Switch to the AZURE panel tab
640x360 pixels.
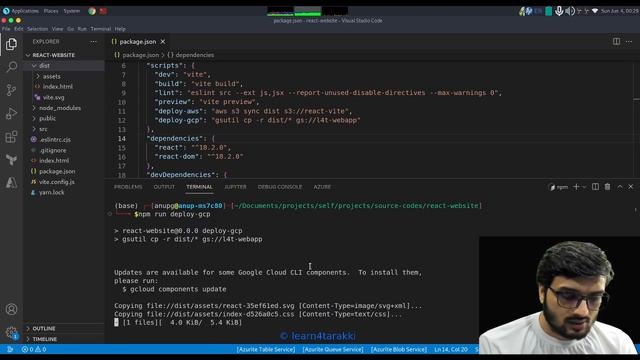point(322,187)
